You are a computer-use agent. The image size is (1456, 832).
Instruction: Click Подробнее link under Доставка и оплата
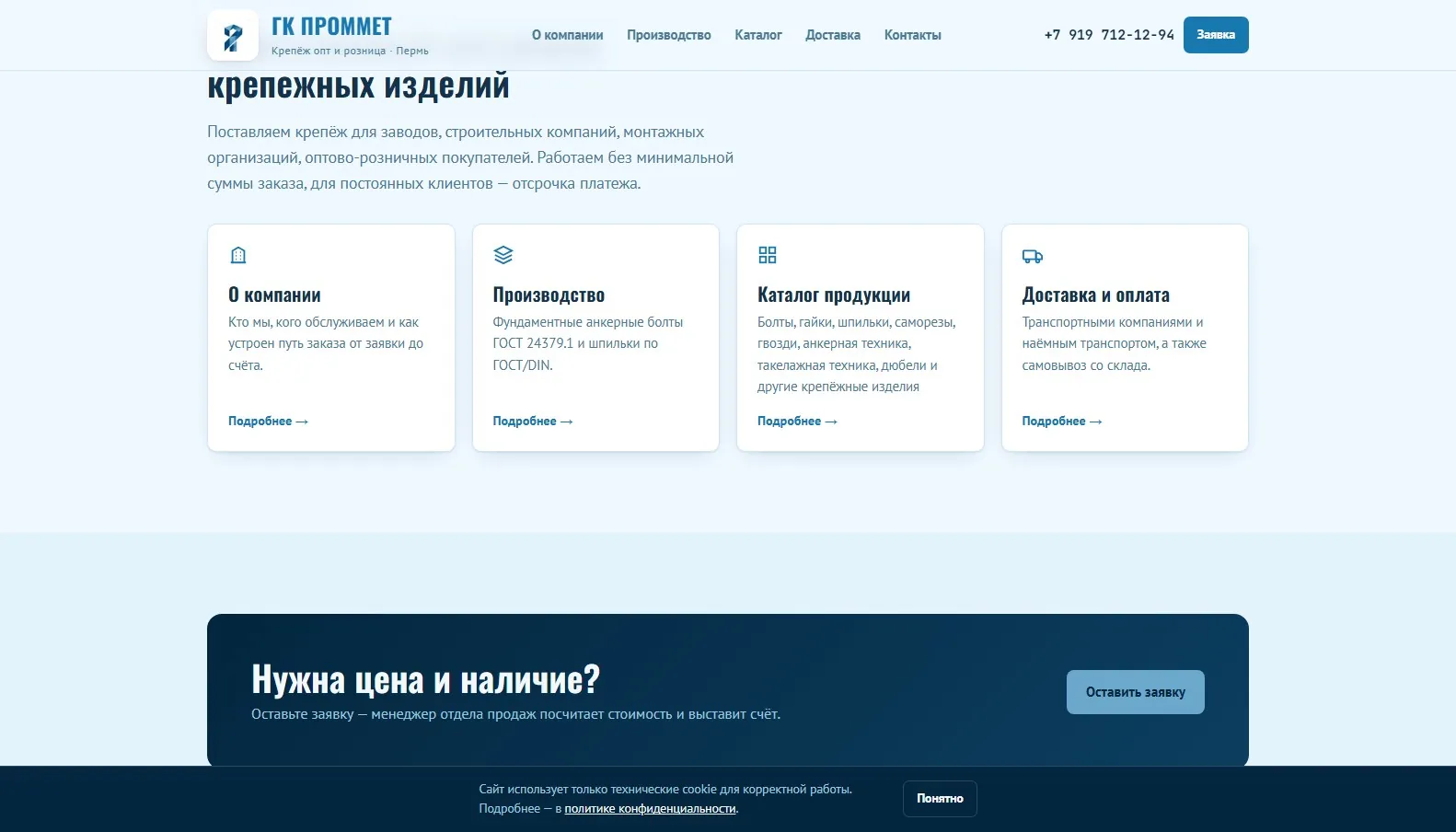pyautogui.click(x=1062, y=421)
